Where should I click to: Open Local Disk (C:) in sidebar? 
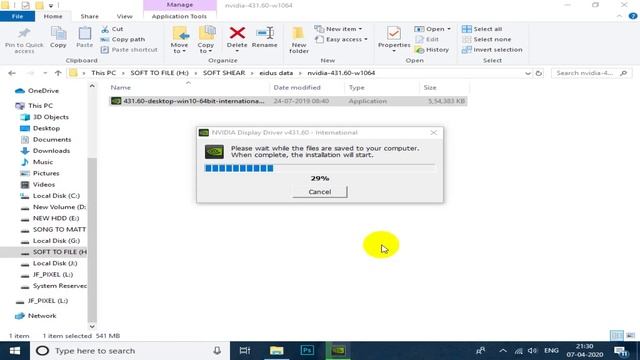coord(56,196)
